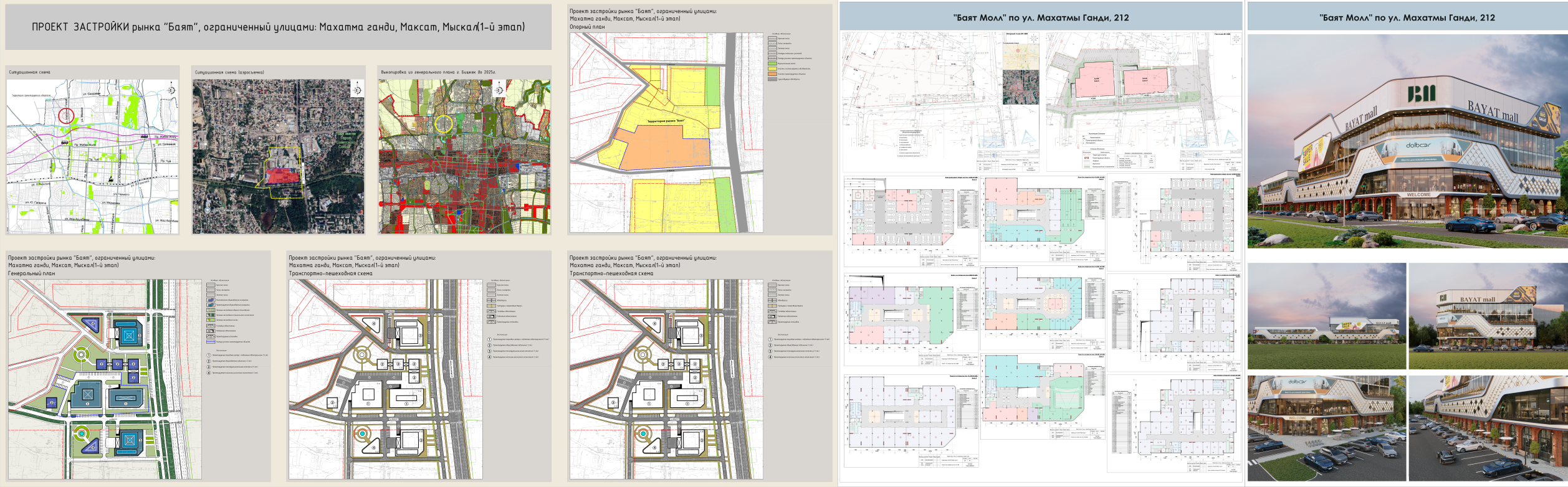Open the bottom-left WELCOME entrance rendering thumbnail
Viewport: 1568px width, 487px height.
tap(1326, 428)
